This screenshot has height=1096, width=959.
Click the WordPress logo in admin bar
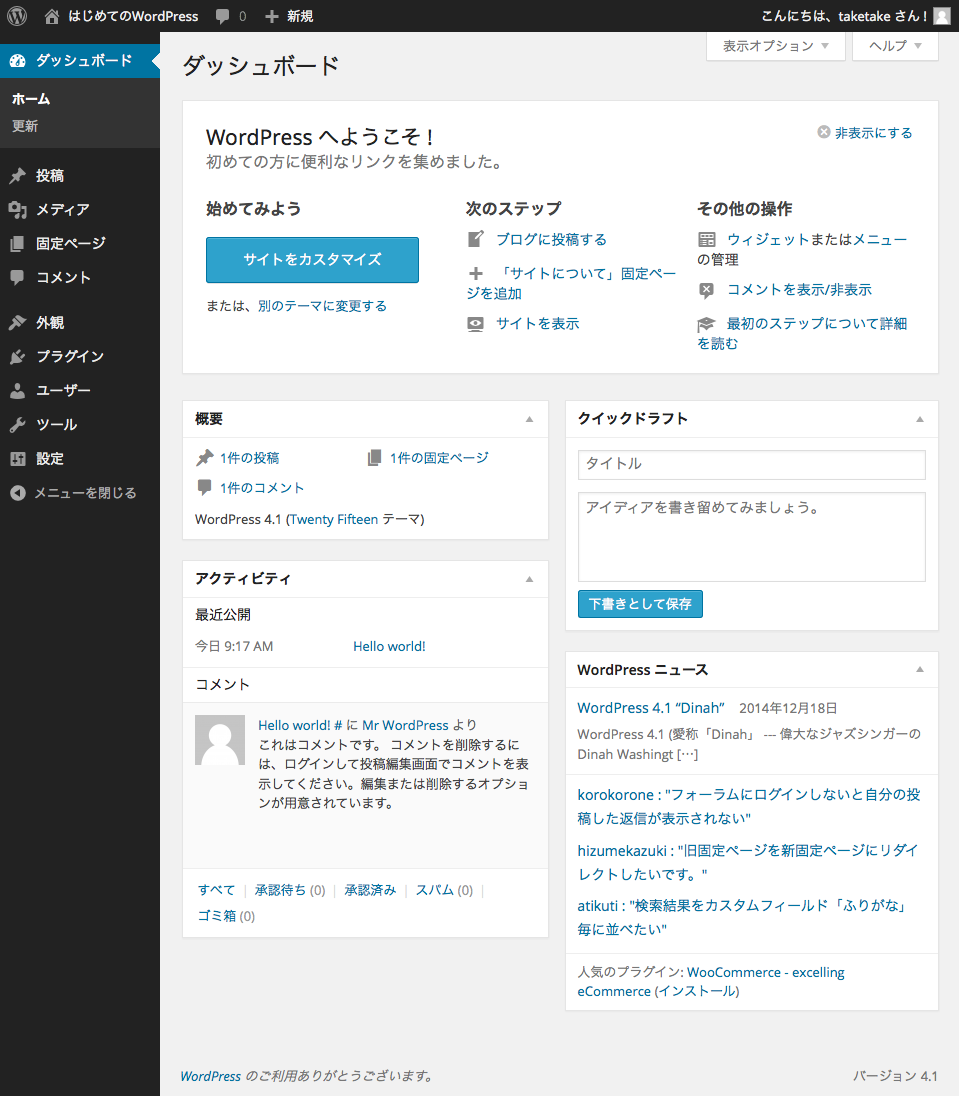[17, 16]
